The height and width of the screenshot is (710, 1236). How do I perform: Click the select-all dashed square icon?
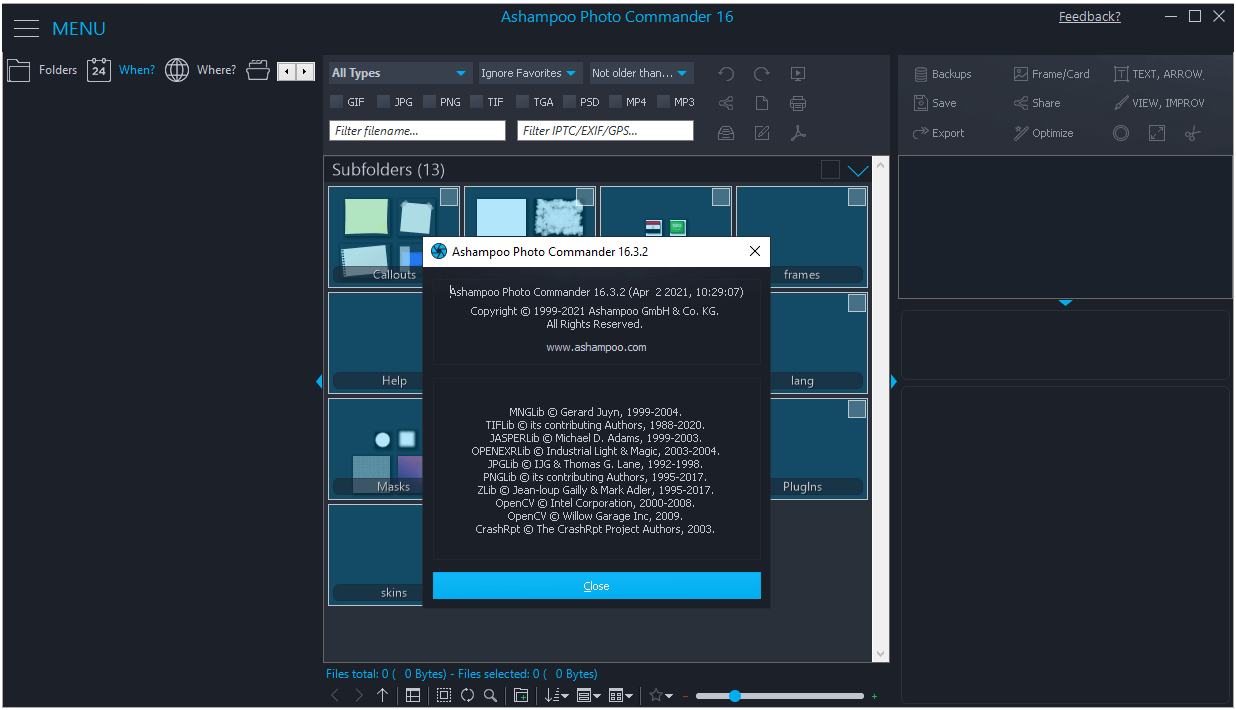coord(444,695)
